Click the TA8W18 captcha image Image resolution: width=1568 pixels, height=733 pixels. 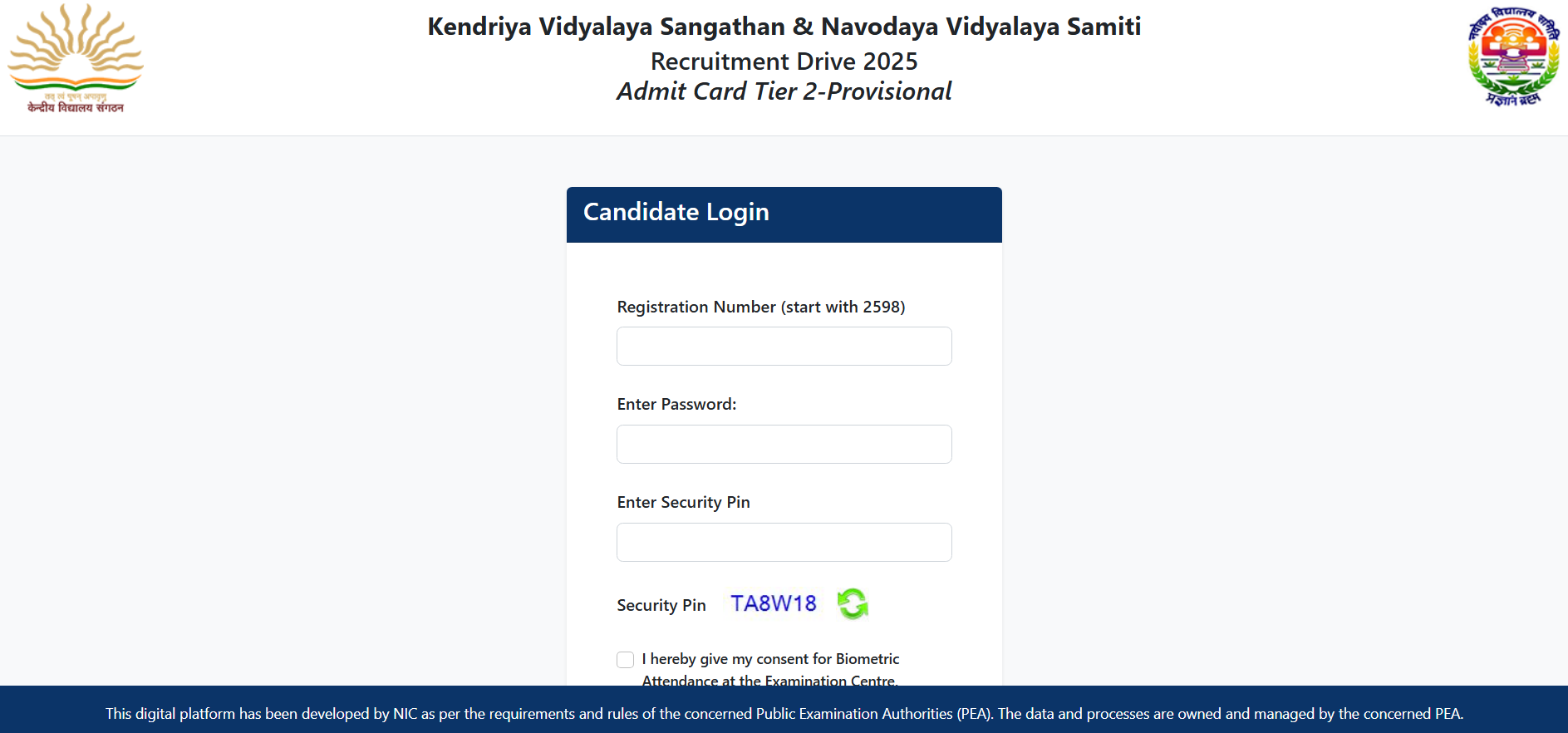click(773, 603)
